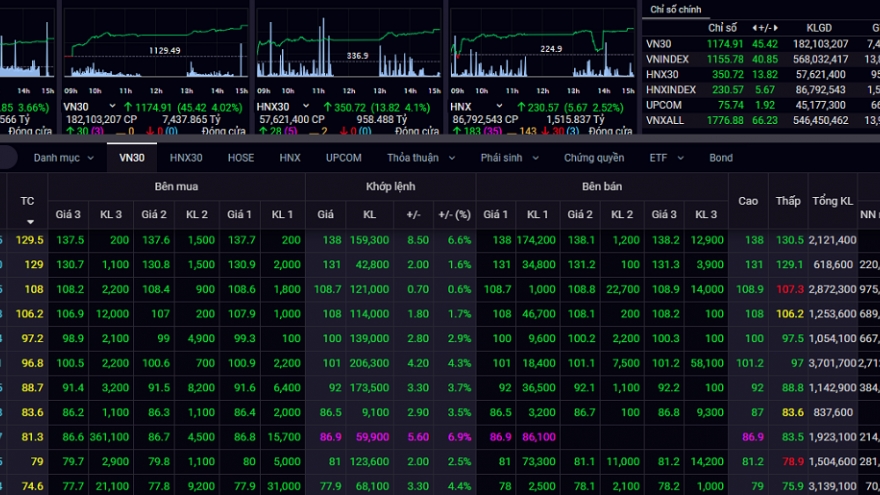Image resolution: width=880 pixels, height=495 pixels.
Task: Go to the Bond tab
Action: (720, 158)
